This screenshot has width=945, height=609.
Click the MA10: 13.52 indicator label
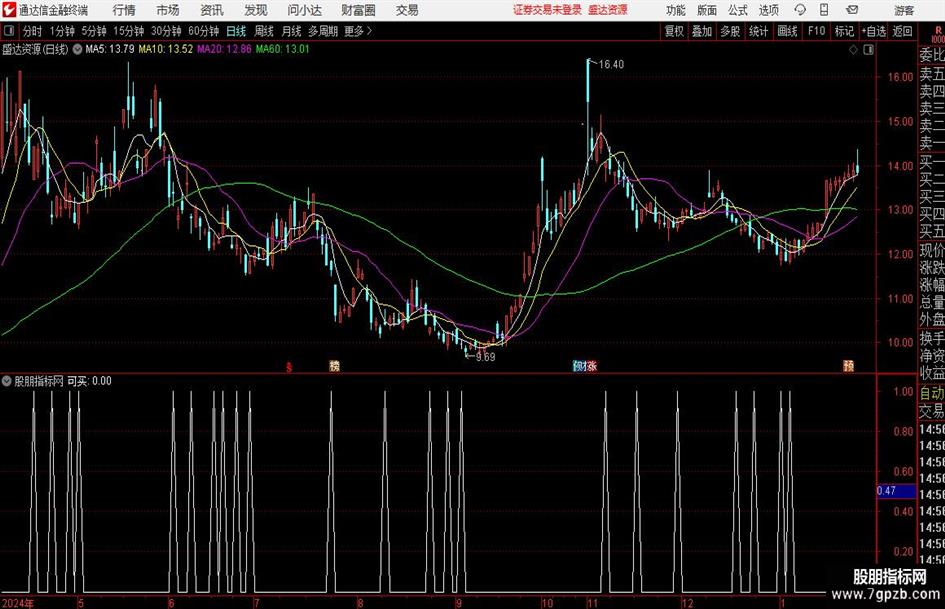pos(166,49)
